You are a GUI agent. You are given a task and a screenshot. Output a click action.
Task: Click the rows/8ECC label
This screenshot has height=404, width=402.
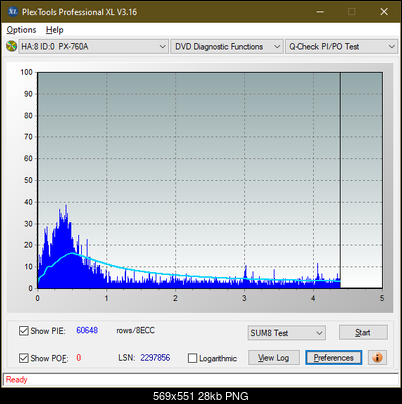135,330
